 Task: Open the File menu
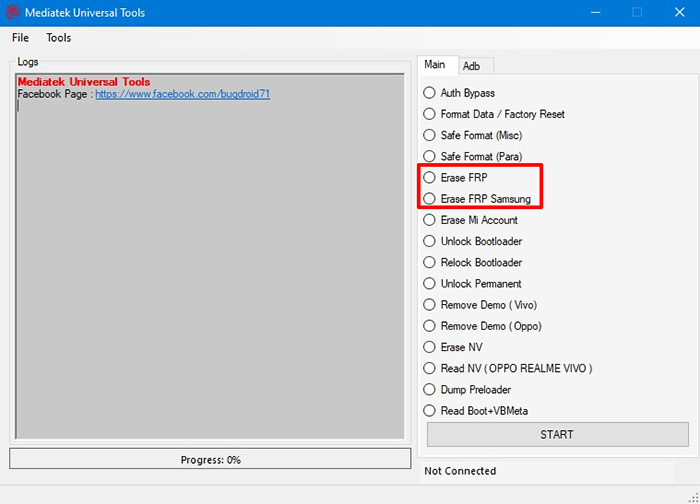[x=20, y=38]
